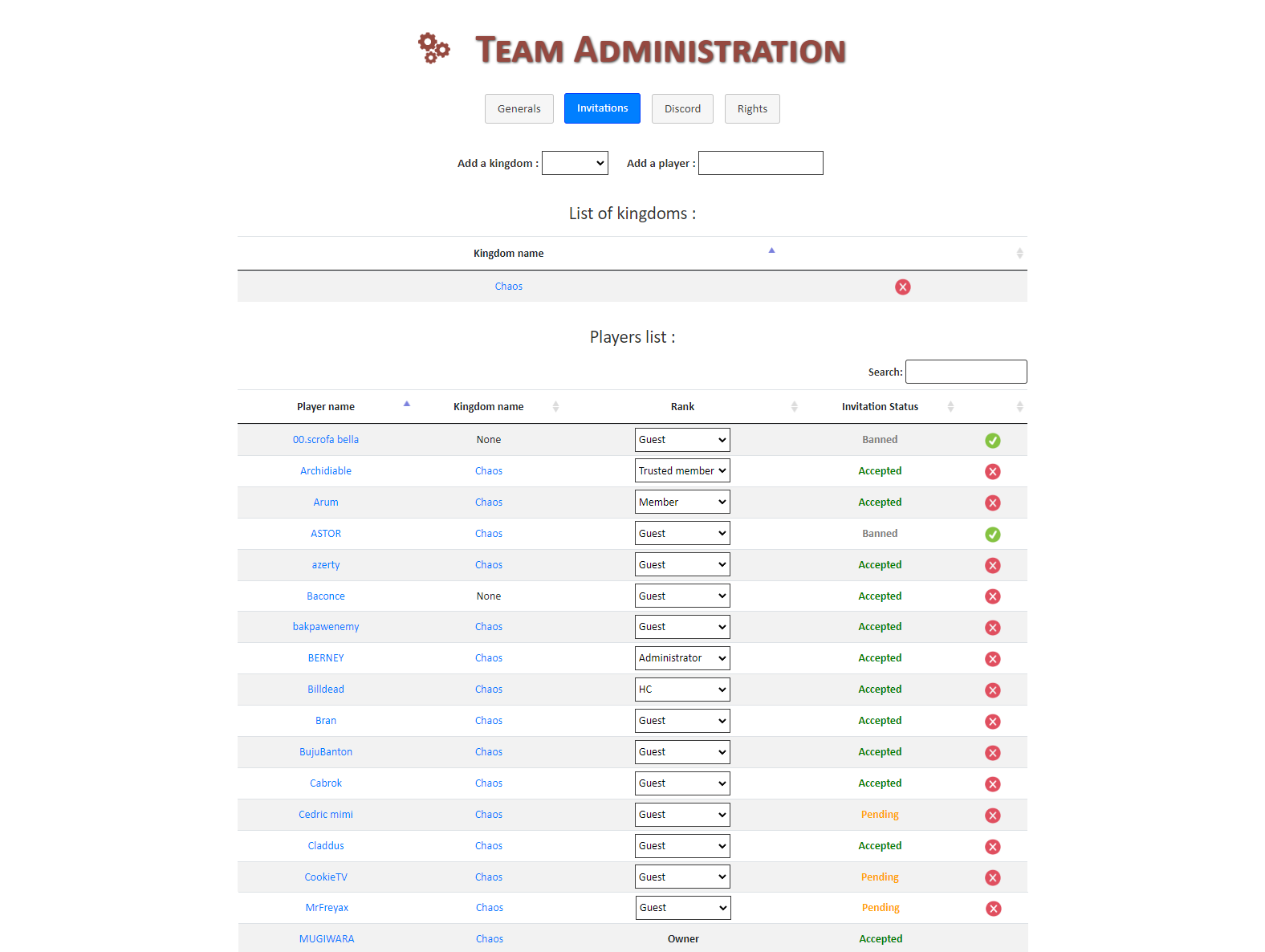Remove player MrFreyax red X icon
Image resolution: width=1265 pixels, height=952 pixels.
[x=994, y=909]
